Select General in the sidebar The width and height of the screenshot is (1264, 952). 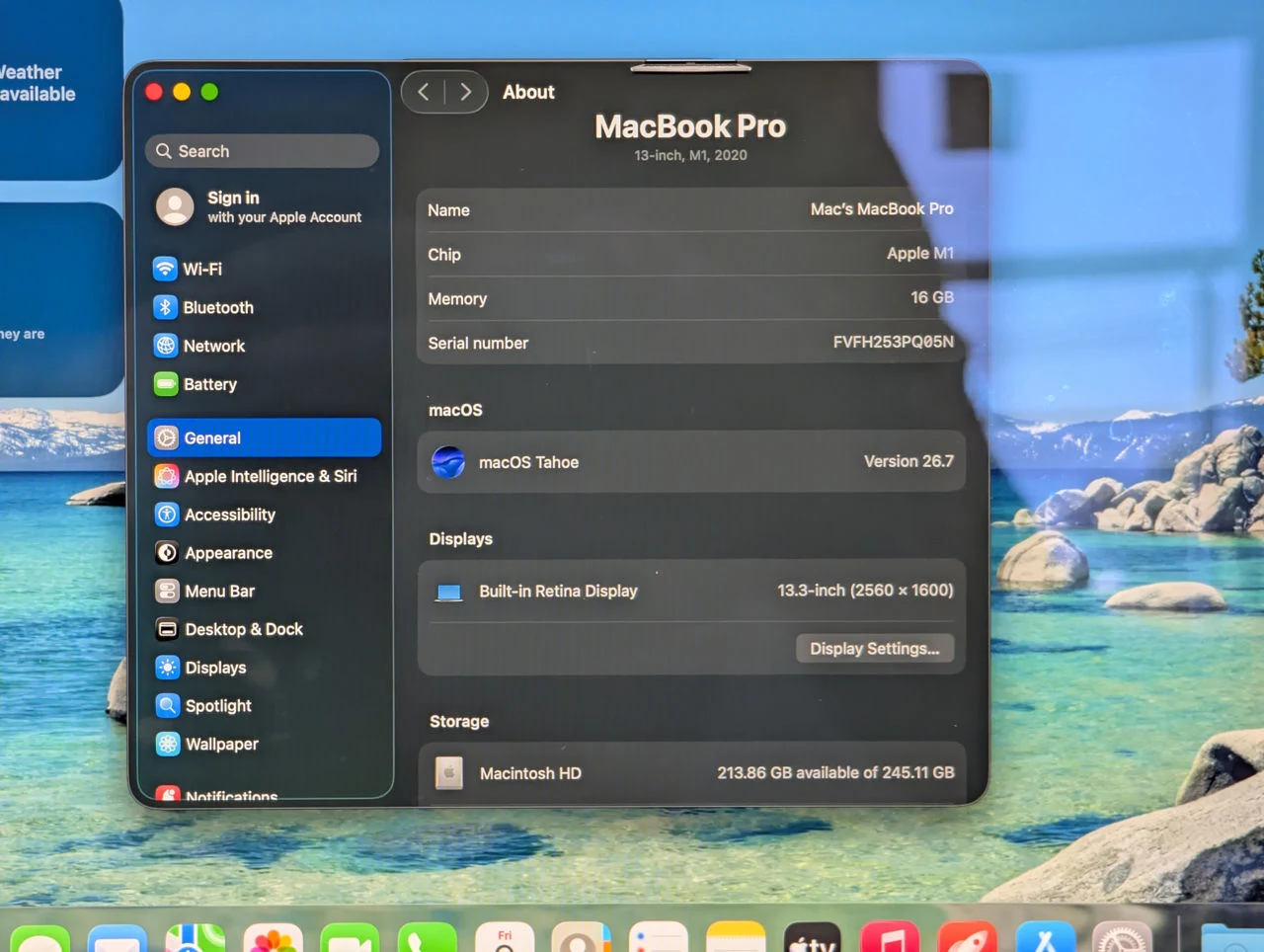pos(264,437)
